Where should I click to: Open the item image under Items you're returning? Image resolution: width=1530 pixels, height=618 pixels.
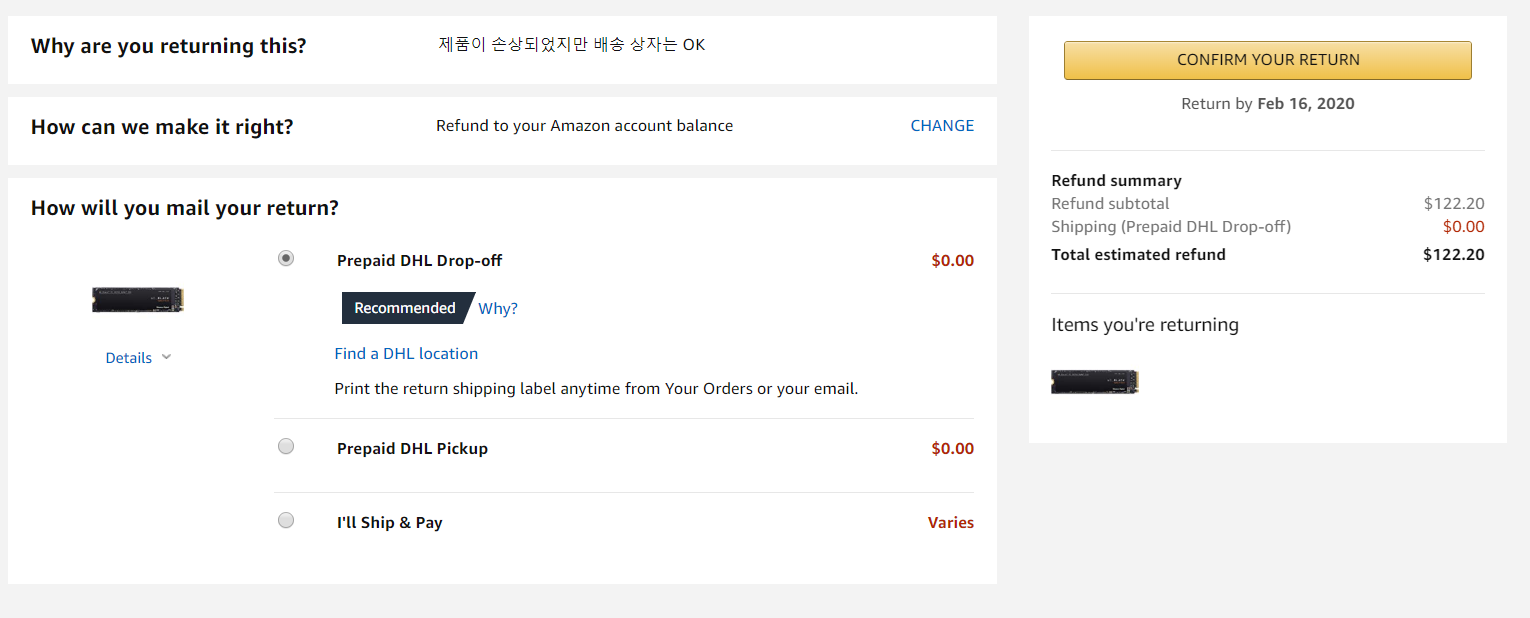(1094, 381)
